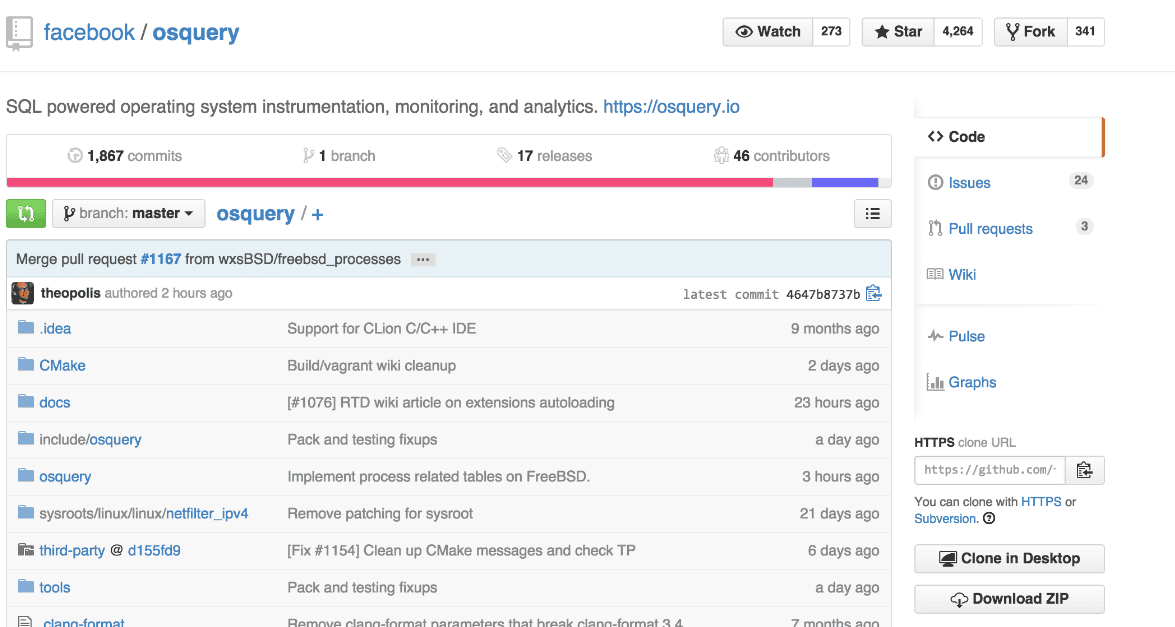The height and width of the screenshot is (627, 1175).
Task: Click the Graphs bar chart icon
Action: [x=935, y=382]
